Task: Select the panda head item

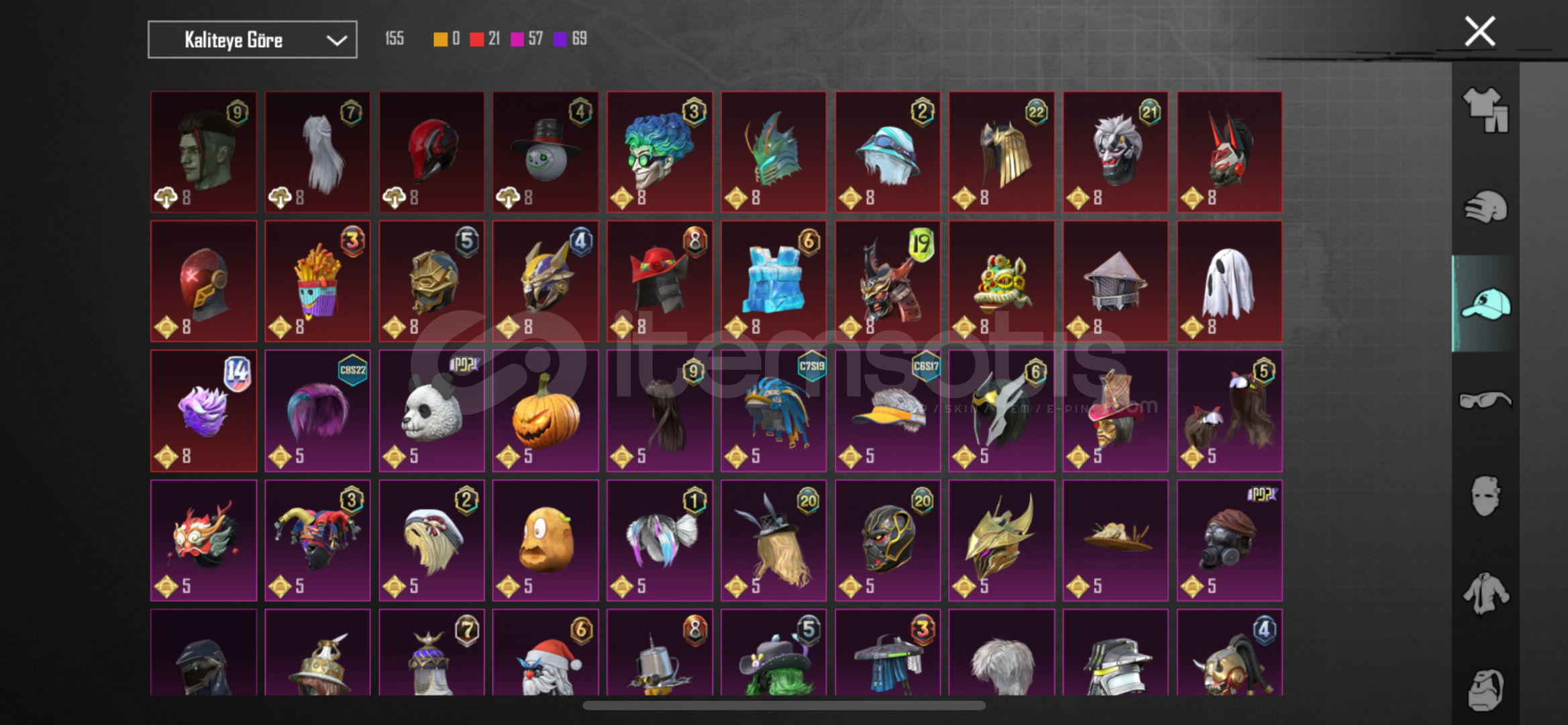Action: 431,411
